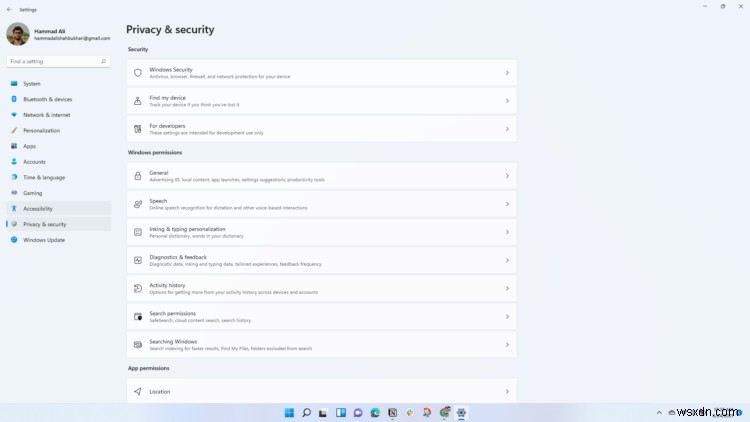Screen dimensions: 750x422
Task: Open the Diagnostics & feedback row title
Action: point(178,257)
